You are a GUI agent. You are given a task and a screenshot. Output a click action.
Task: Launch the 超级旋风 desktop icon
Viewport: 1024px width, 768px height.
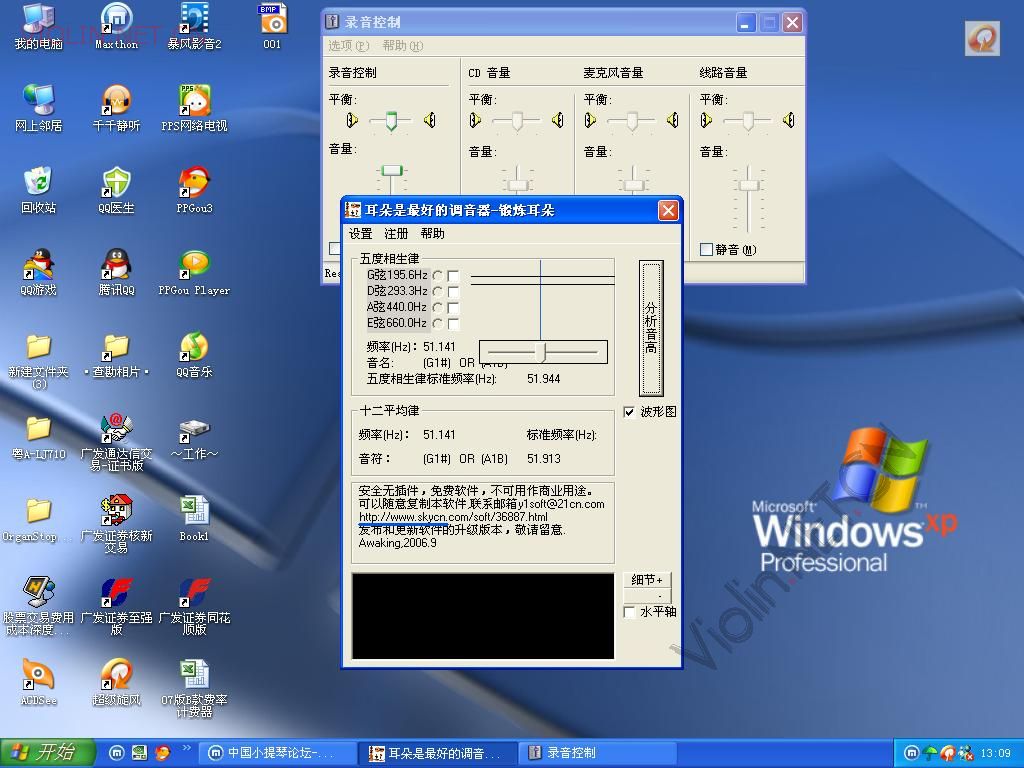coord(116,683)
